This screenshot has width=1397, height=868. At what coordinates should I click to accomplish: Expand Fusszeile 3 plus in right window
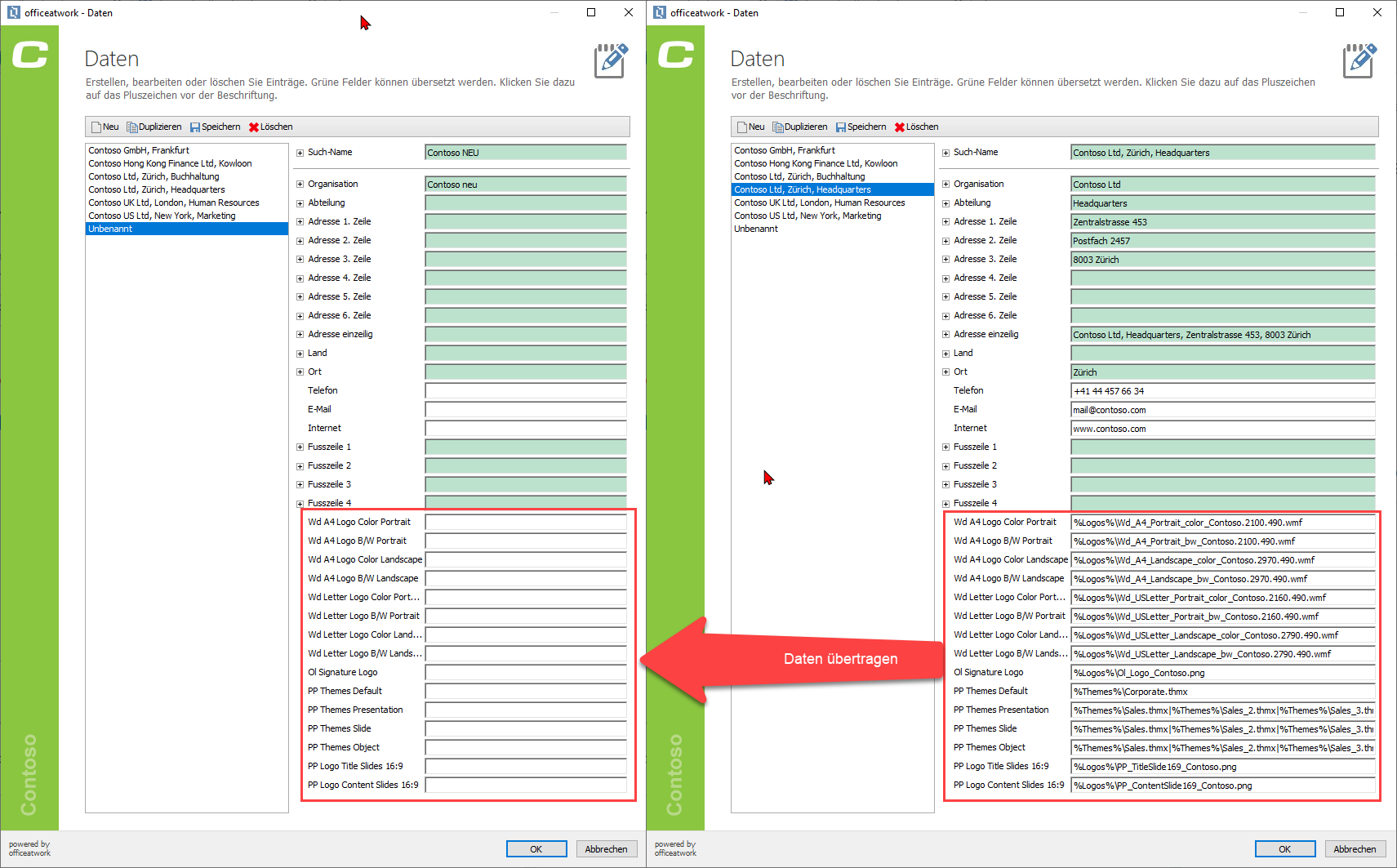945,485
